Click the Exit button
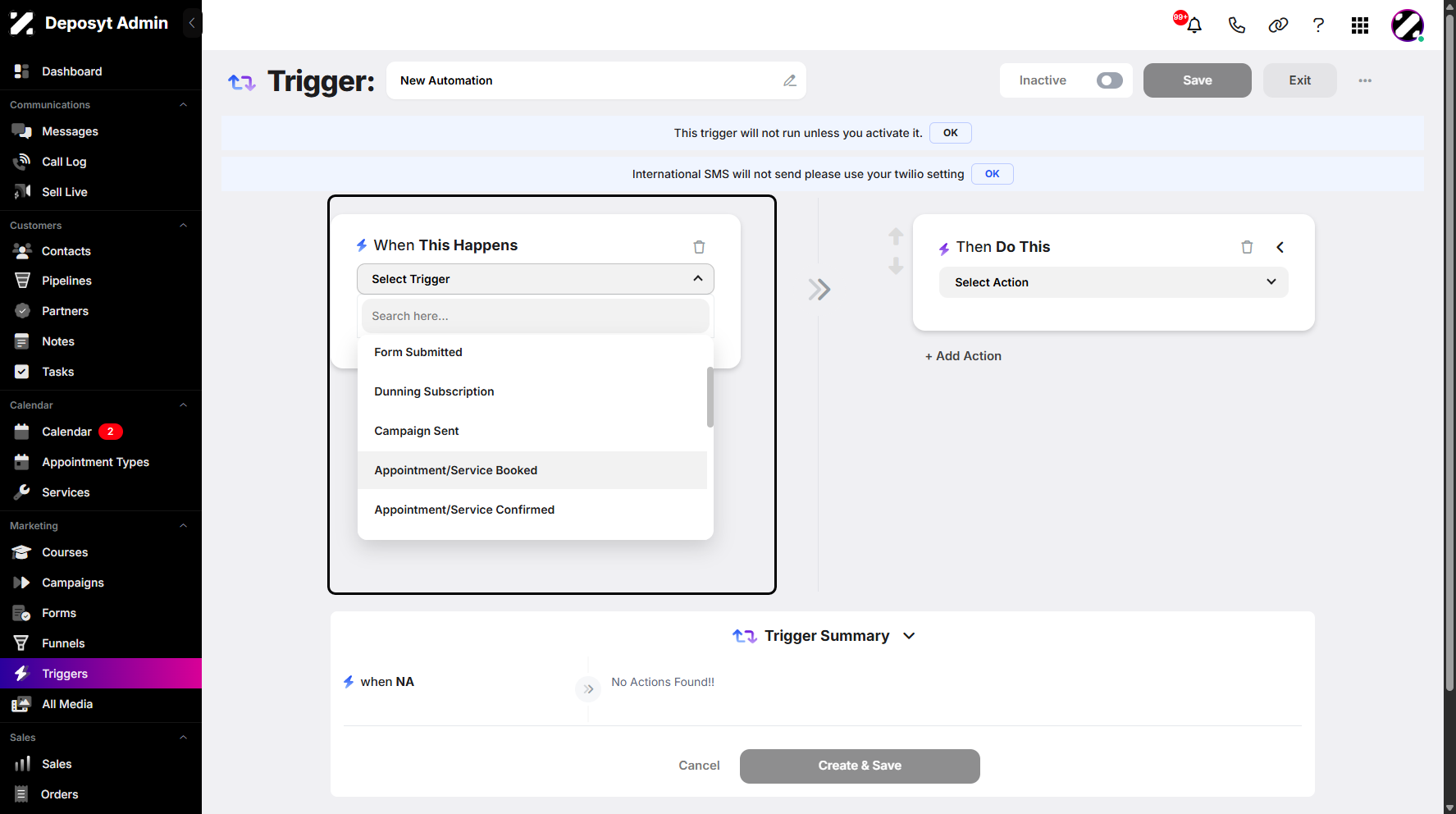1456x814 pixels. coord(1299,80)
